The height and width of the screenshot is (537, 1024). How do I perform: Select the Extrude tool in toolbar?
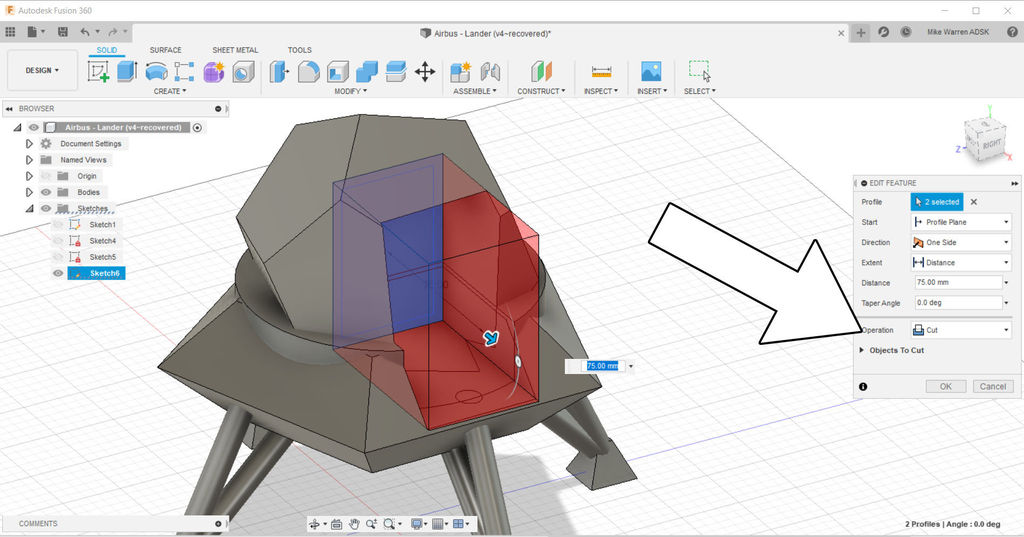click(126, 72)
